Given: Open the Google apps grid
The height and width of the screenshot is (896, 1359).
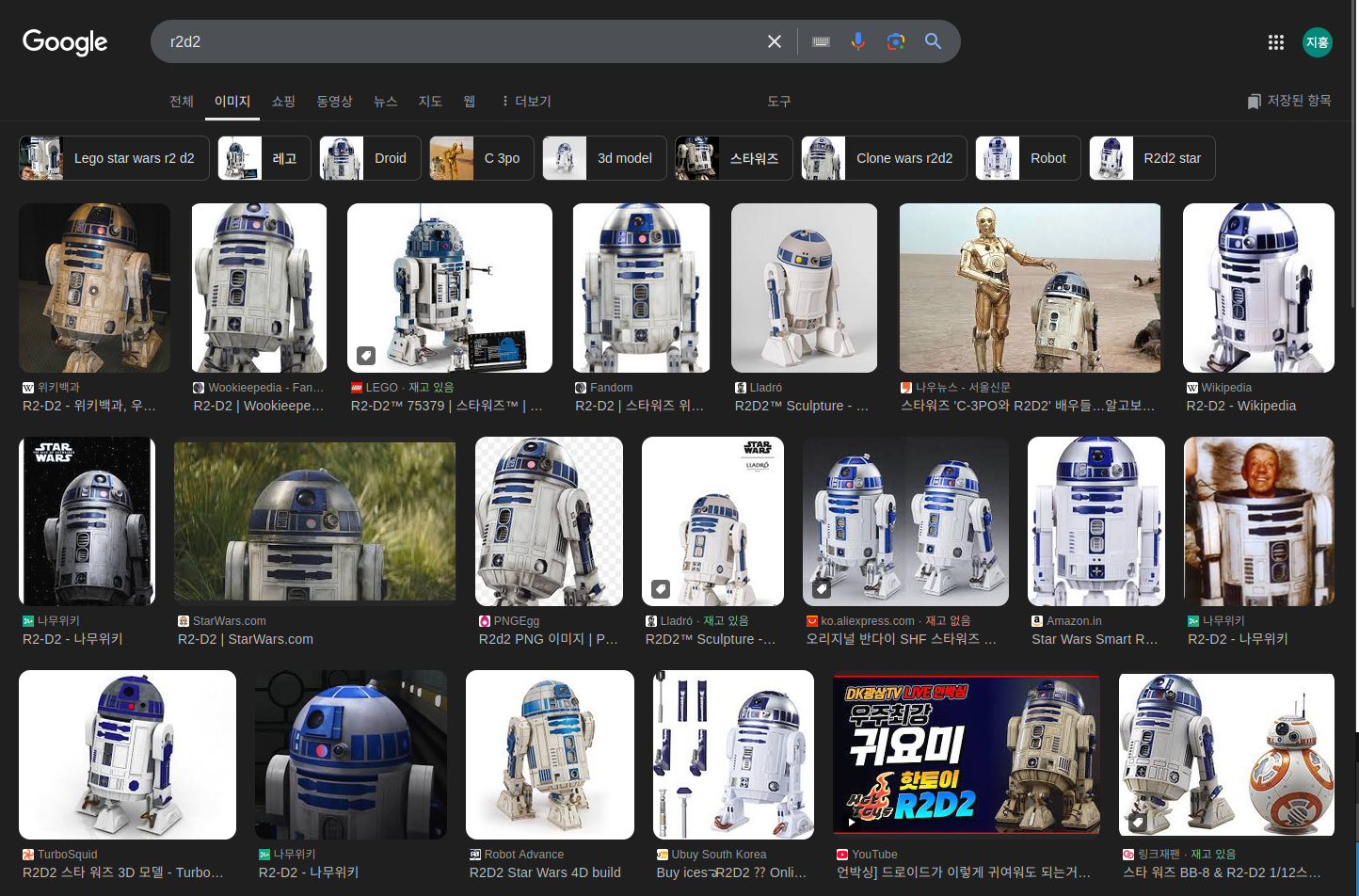Looking at the screenshot, I should 1276,42.
